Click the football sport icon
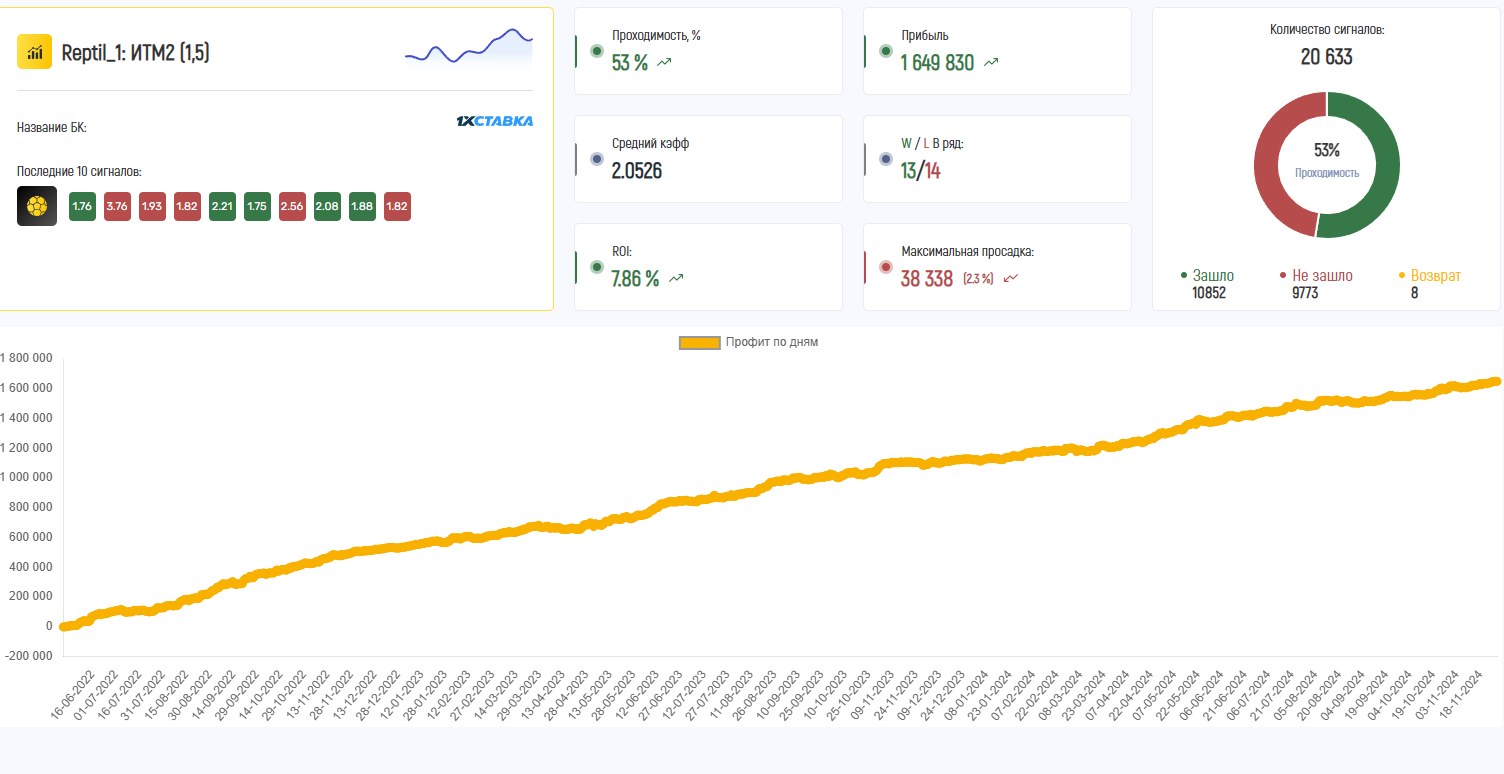Image resolution: width=1504 pixels, height=774 pixels. (37, 206)
